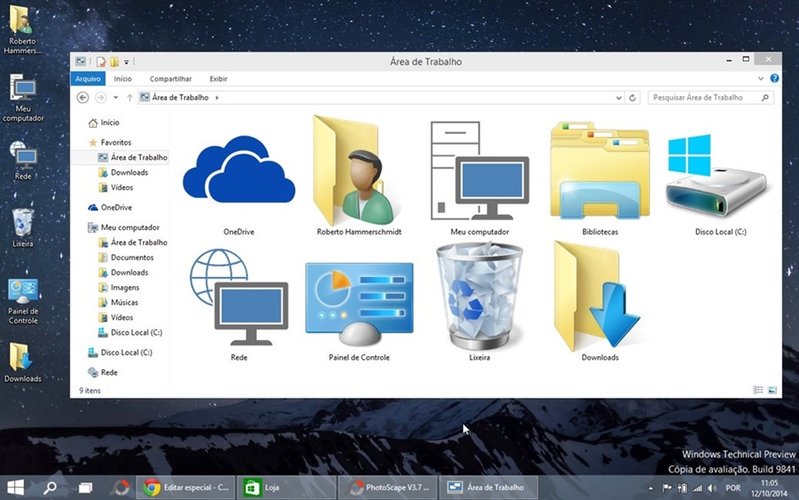The image size is (799, 500).
Task: Switch to details view layout
Action: pos(758,390)
